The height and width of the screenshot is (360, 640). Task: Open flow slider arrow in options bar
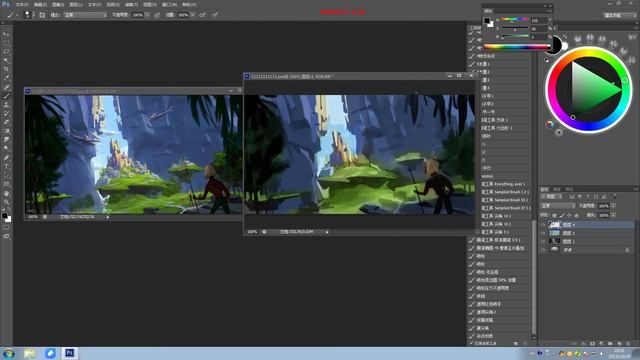(x=192, y=15)
